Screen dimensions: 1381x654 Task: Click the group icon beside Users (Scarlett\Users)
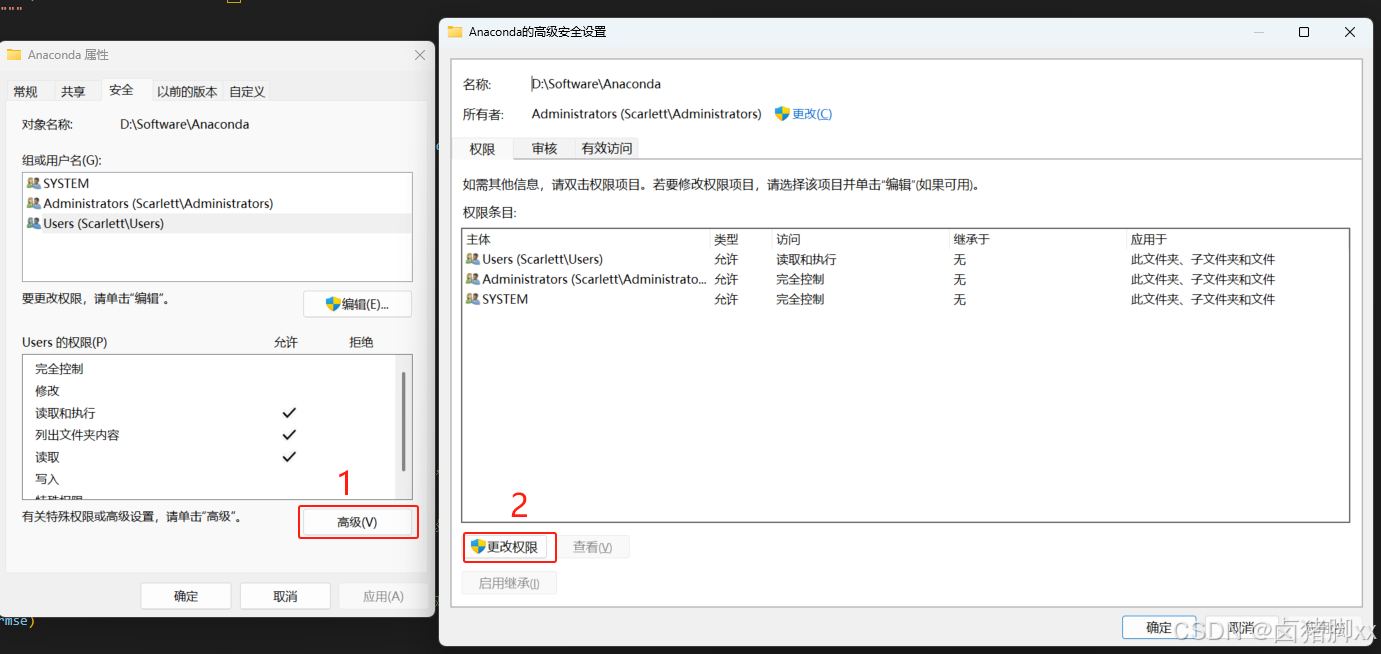click(472, 259)
